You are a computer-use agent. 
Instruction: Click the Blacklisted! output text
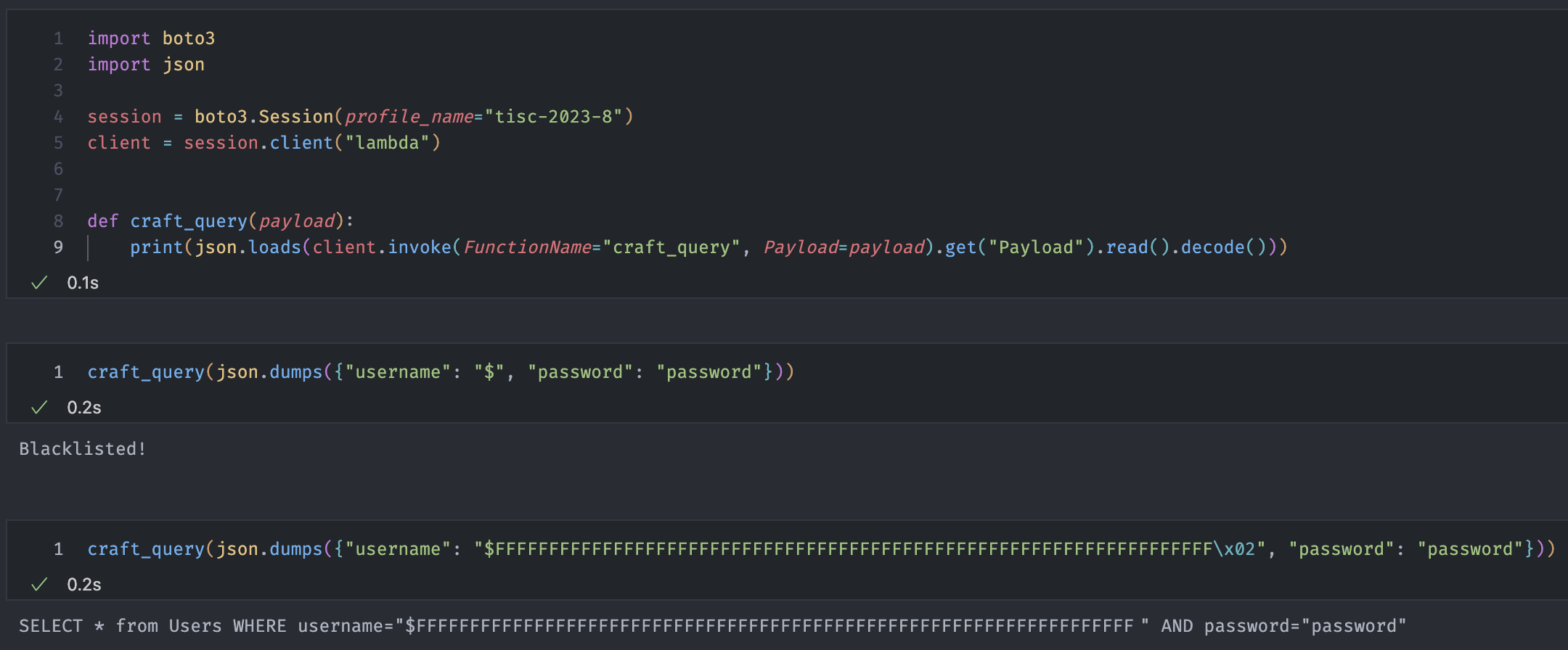[x=83, y=449]
